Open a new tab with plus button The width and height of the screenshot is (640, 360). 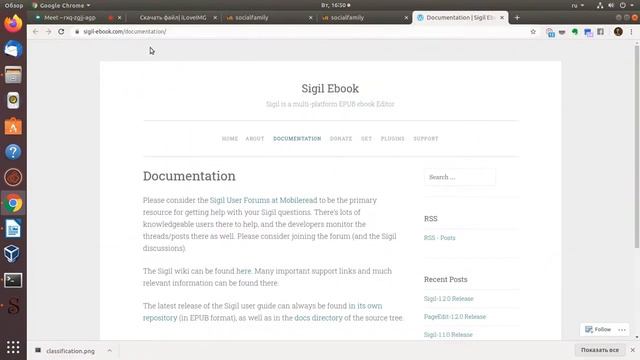(x=517, y=18)
